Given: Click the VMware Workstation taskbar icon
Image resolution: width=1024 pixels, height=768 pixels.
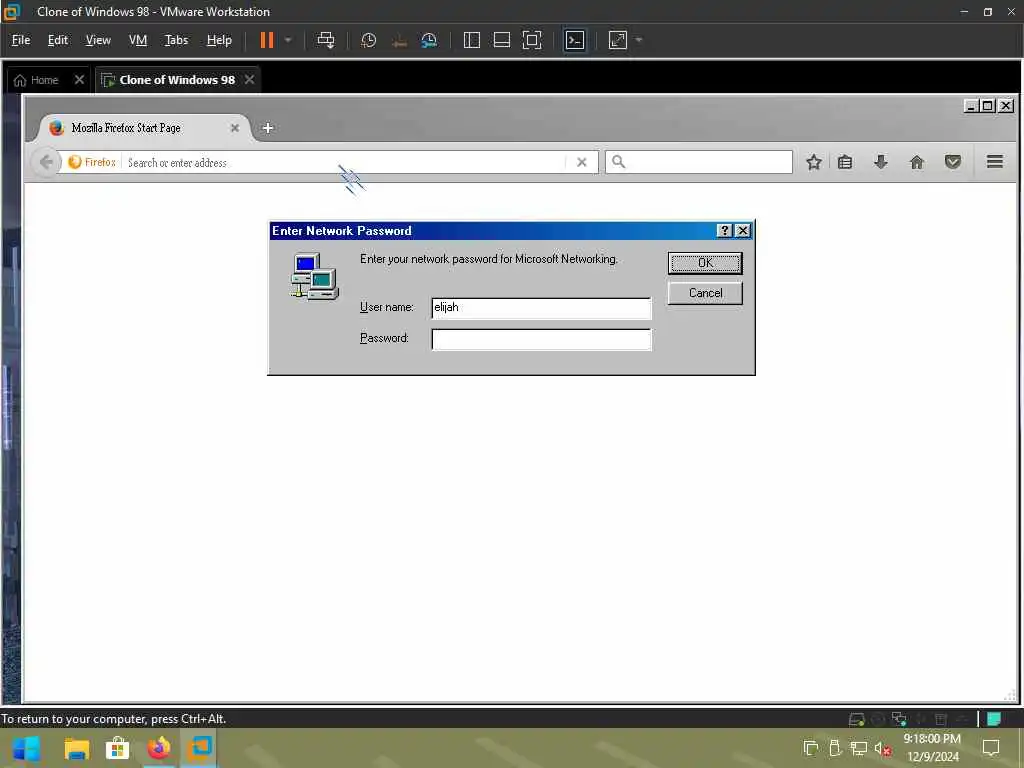Looking at the screenshot, I should click(199, 748).
